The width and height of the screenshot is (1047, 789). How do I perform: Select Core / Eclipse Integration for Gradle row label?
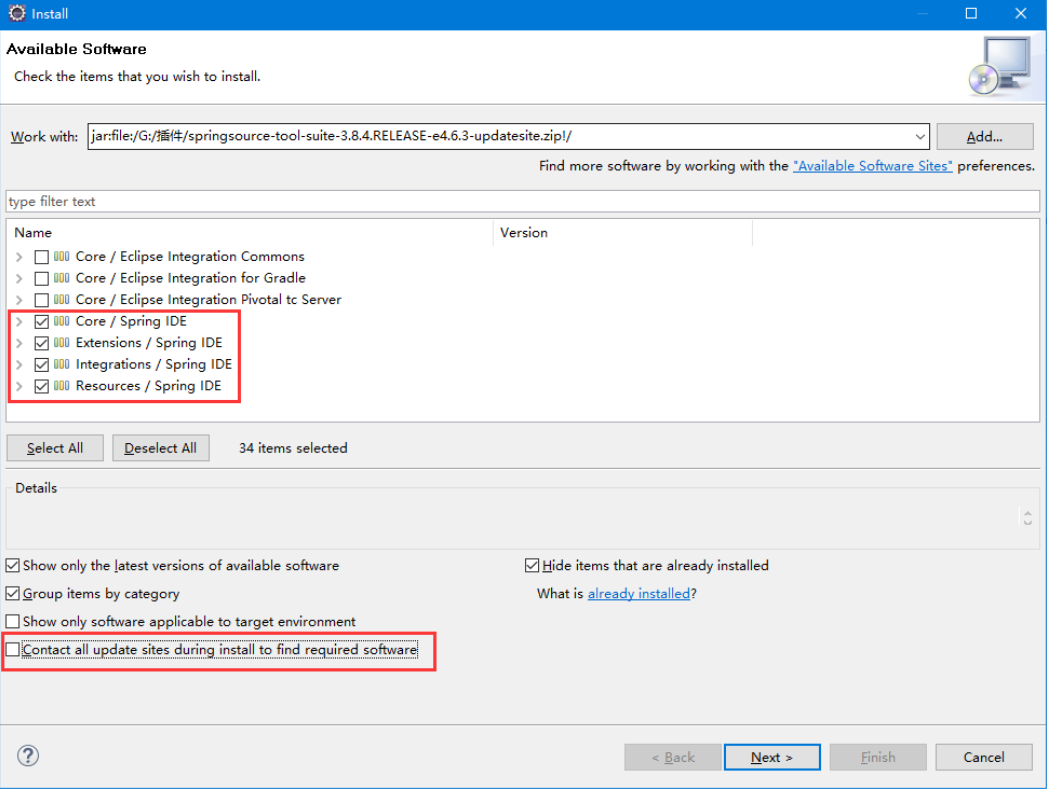190,278
